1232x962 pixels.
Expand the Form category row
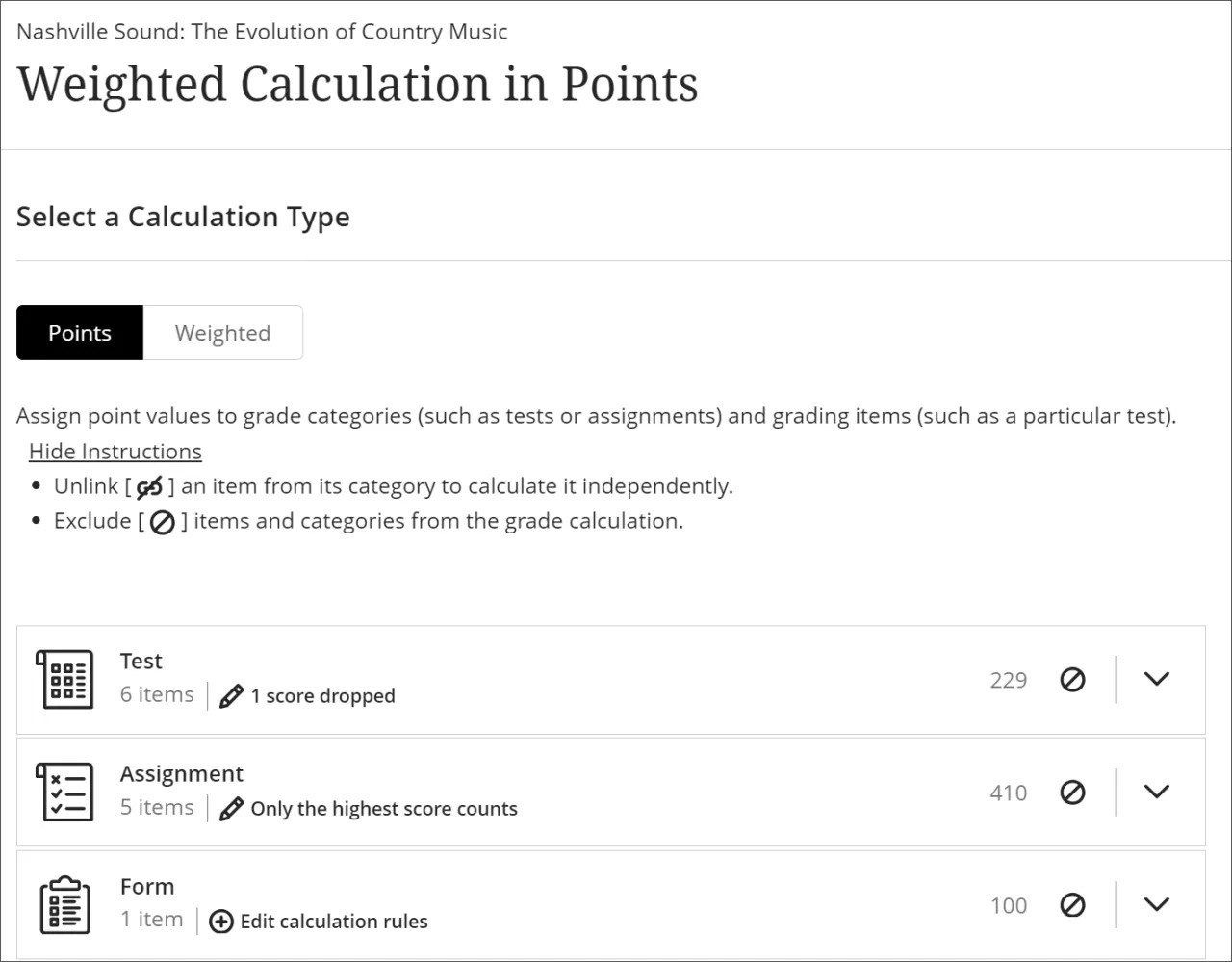(1157, 904)
